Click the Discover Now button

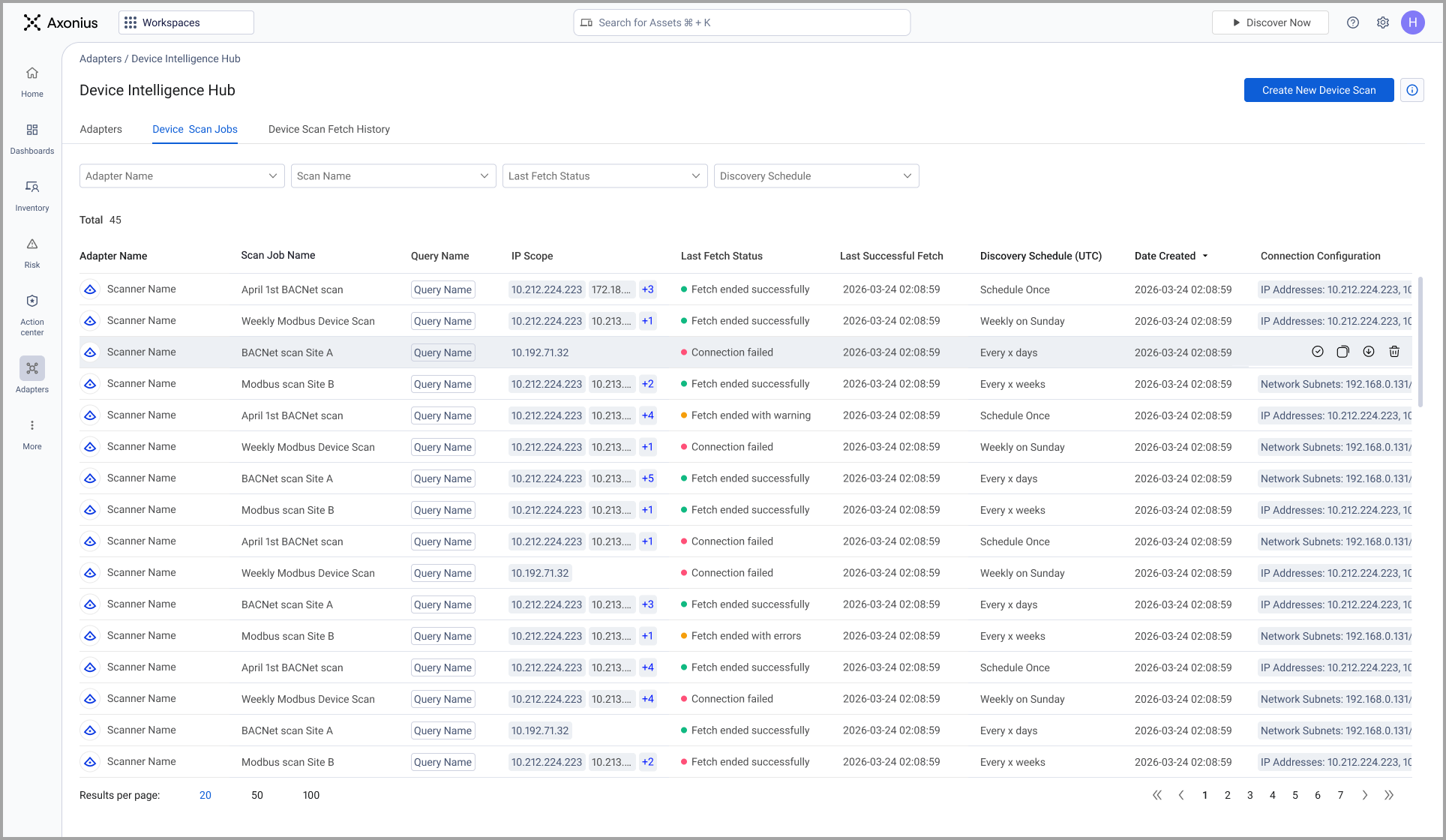[x=1270, y=22]
